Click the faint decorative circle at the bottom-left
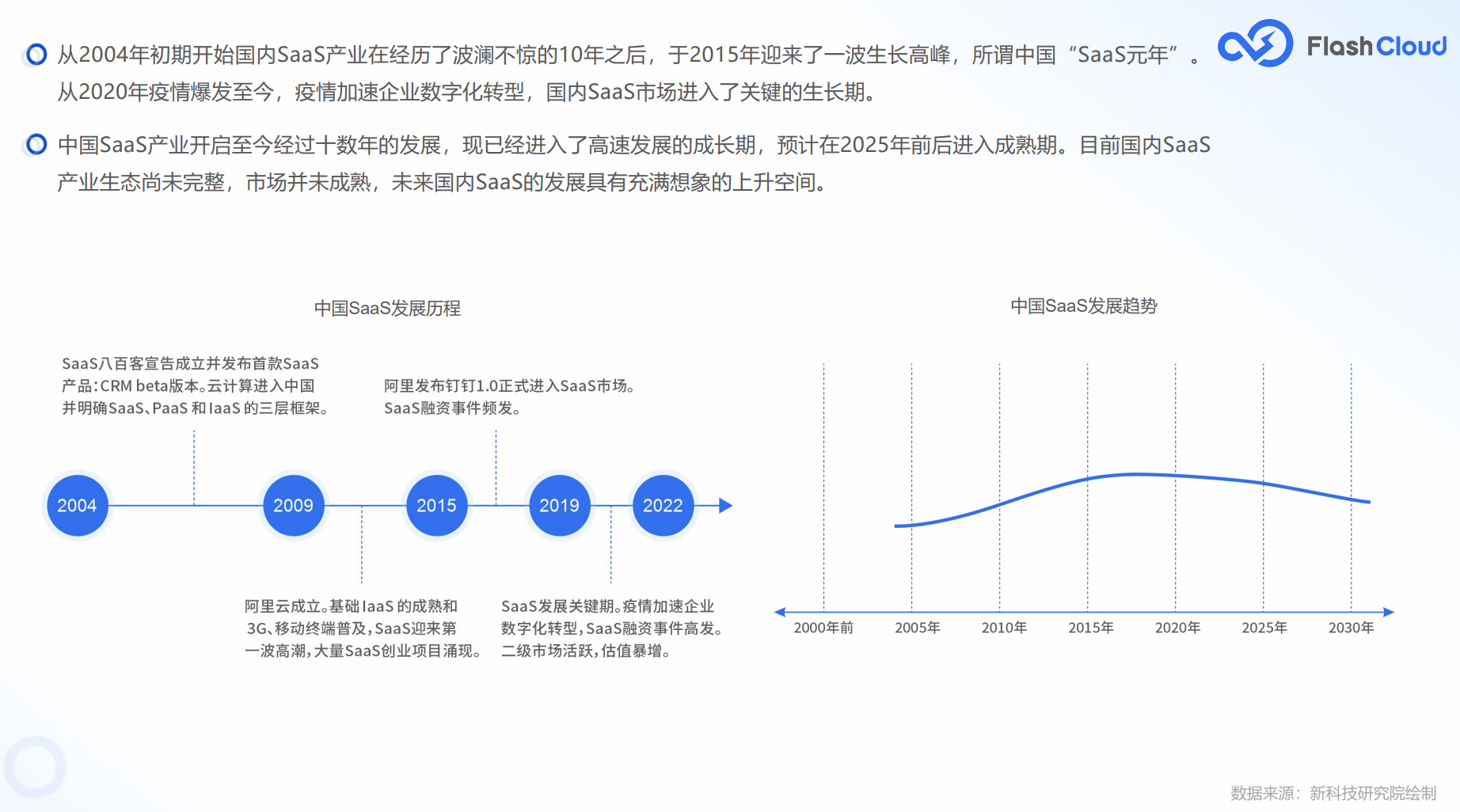This screenshot has width=1460, height=812. [x=34, y=767]
